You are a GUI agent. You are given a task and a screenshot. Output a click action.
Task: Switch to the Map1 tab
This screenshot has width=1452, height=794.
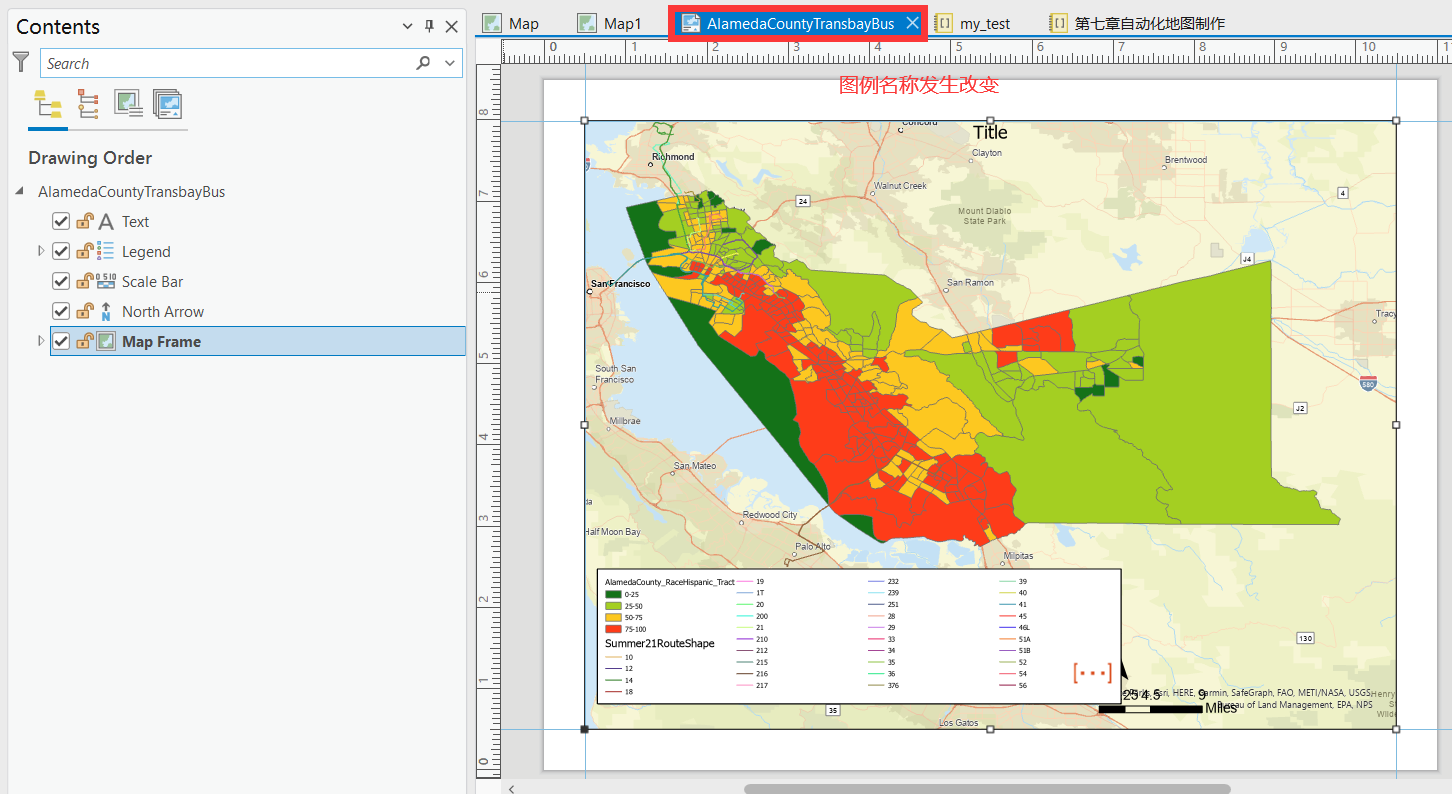pos(611,23)
